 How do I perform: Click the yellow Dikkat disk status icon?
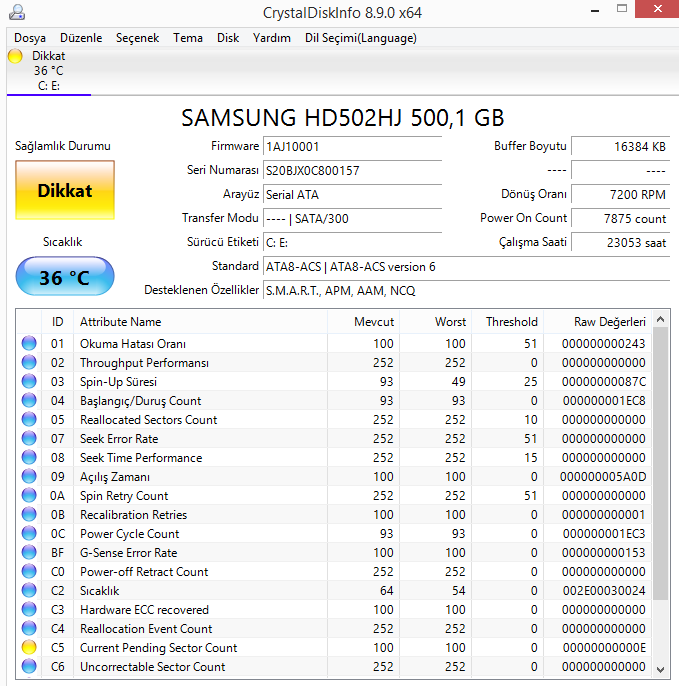coord(15,57)
